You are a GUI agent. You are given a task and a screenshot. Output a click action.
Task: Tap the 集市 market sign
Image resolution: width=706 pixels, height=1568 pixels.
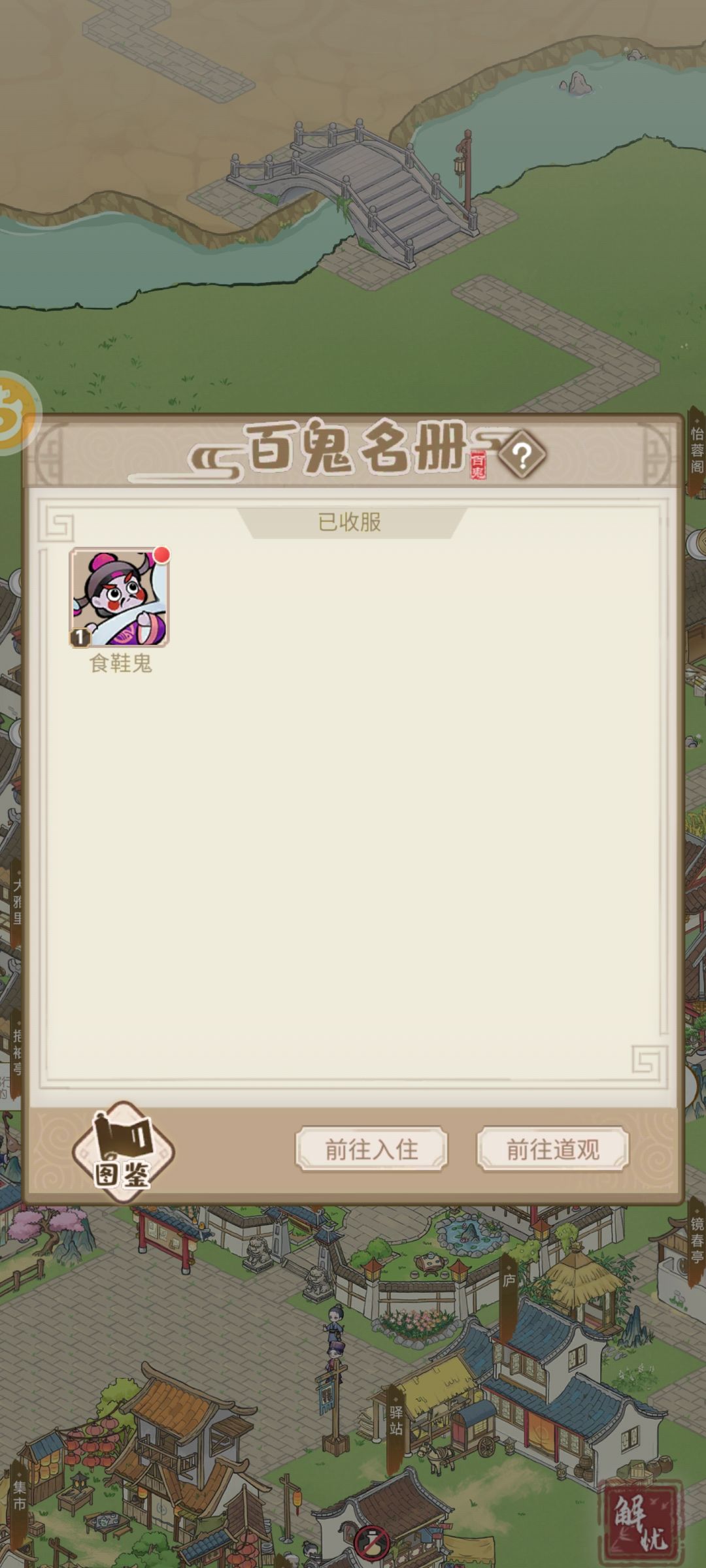tap(19, 1496)
